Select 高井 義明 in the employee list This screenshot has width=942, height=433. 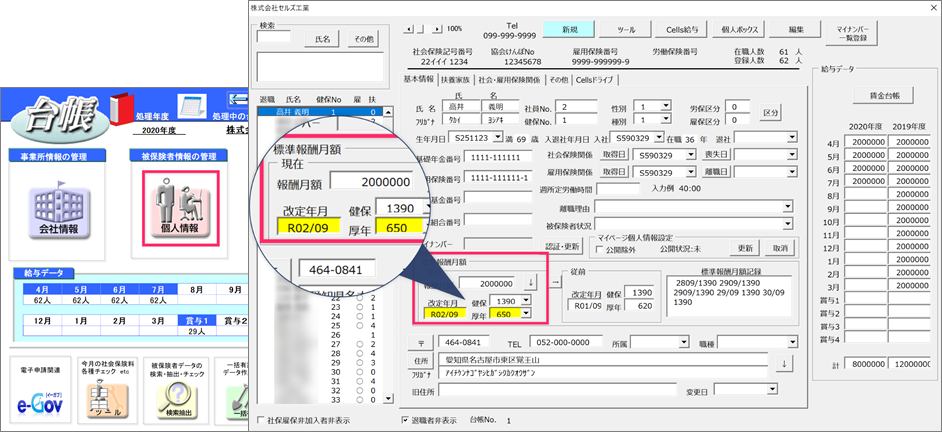[x=320, y=112]
